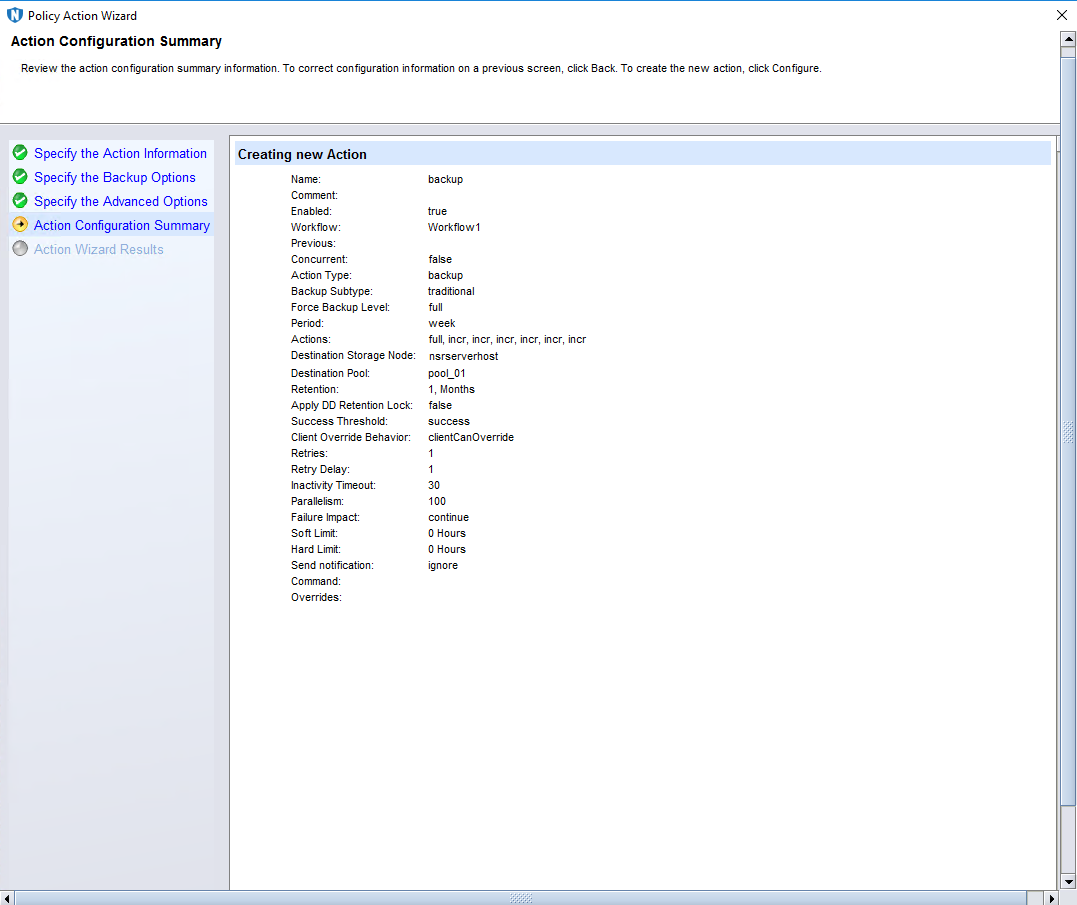Click the vertical scrollbar down arrow
The height and width of the screenshot is (905, 1077).
click(x=1068, y=881)
